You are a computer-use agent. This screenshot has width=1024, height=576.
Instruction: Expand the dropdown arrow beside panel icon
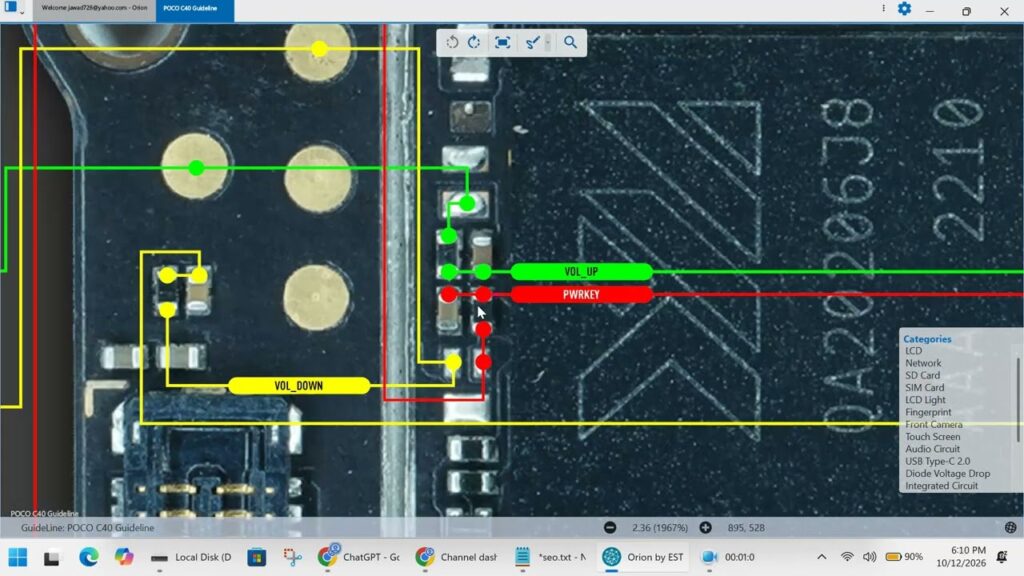pos(22,12)
